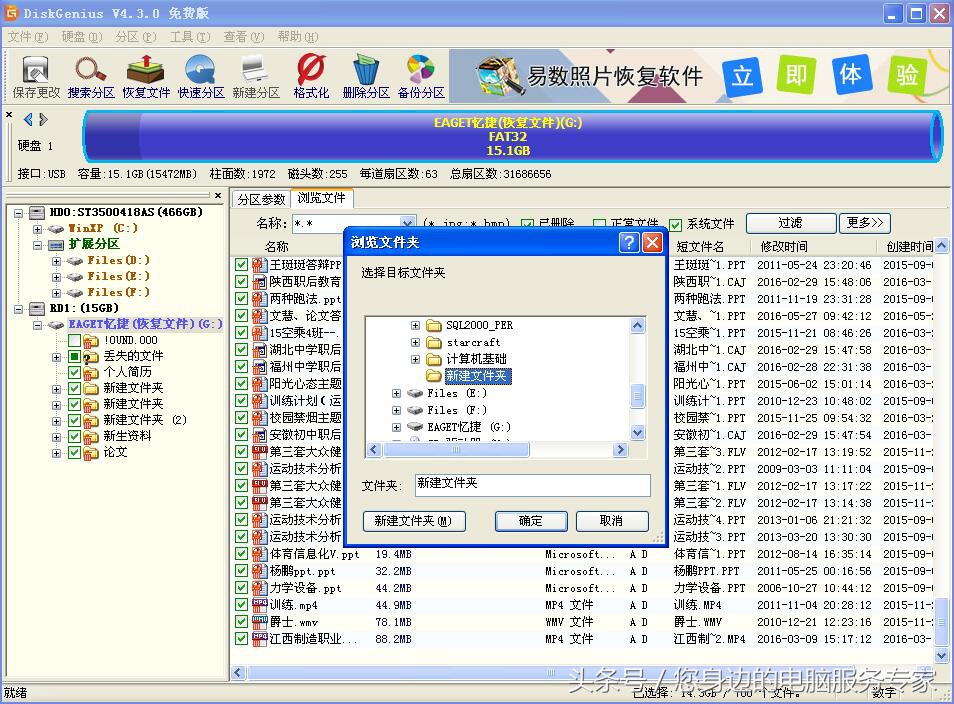Click the 搜索分区 magnifier icon
The image size is (954, 704).
(x=91, y=76)
